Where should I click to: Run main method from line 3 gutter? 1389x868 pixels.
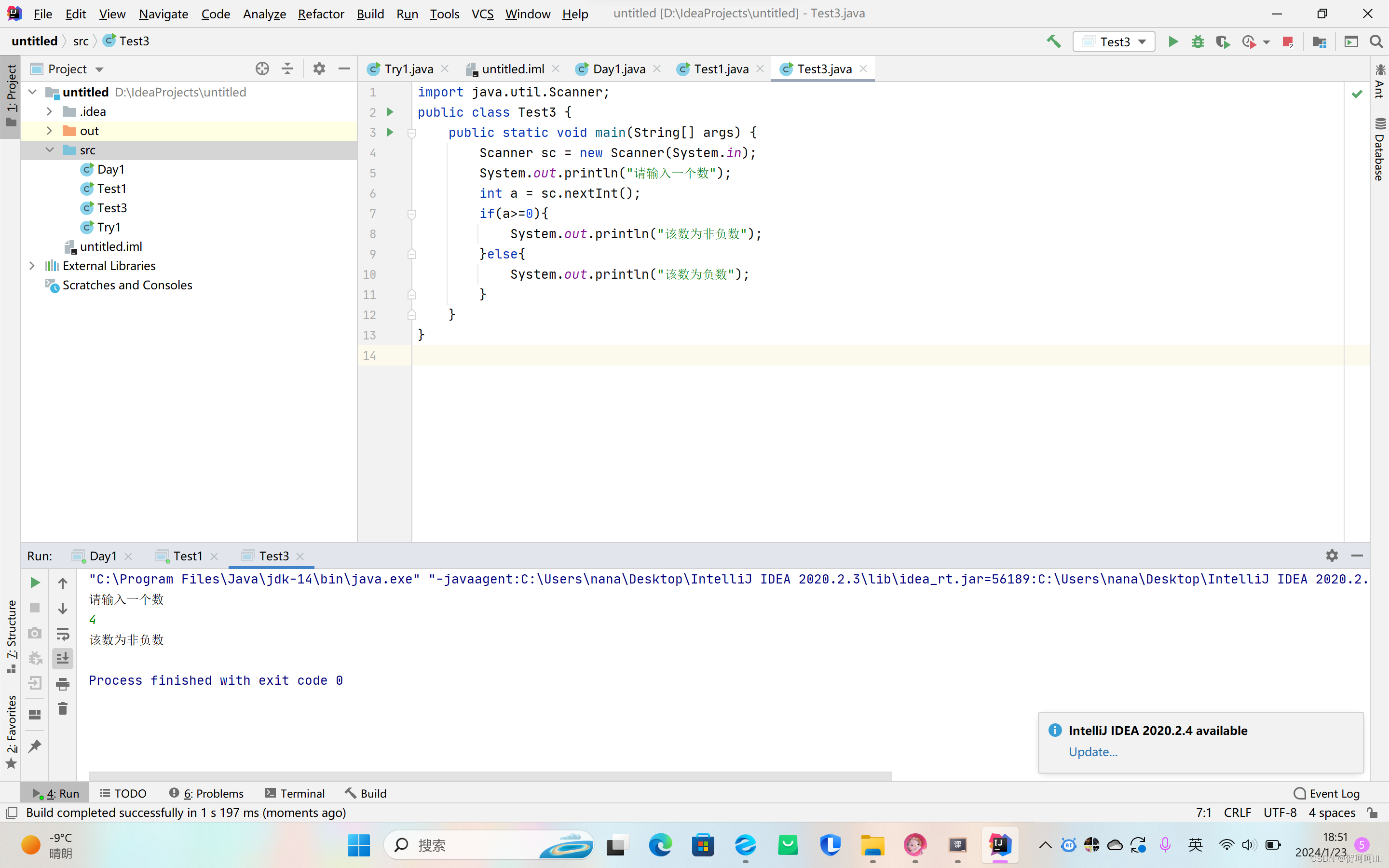[390, 133]
